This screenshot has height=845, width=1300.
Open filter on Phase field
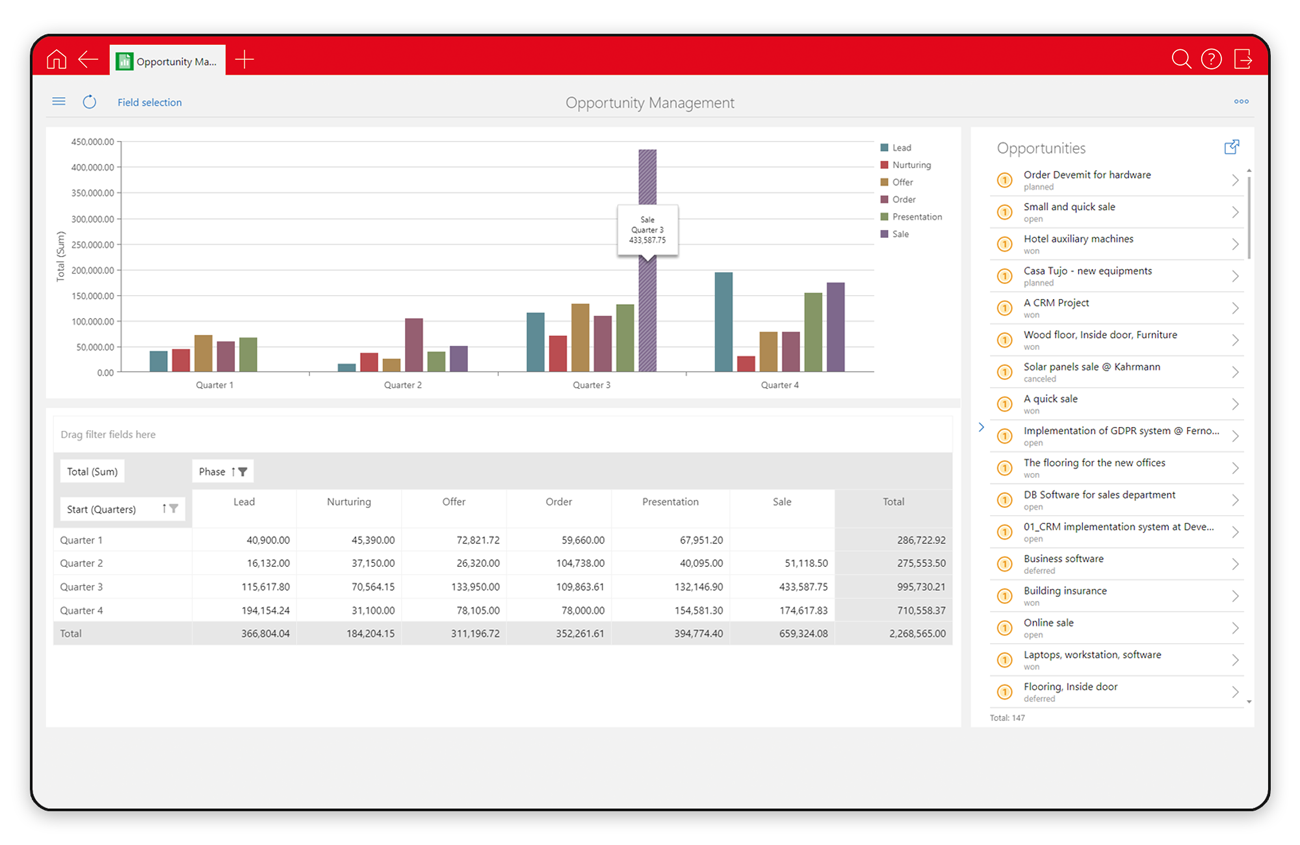tap(242, 472)
